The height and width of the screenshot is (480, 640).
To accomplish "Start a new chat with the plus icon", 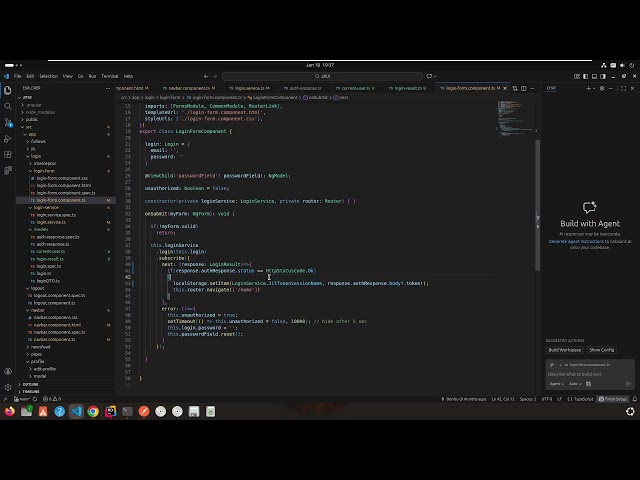I will 588,88.
